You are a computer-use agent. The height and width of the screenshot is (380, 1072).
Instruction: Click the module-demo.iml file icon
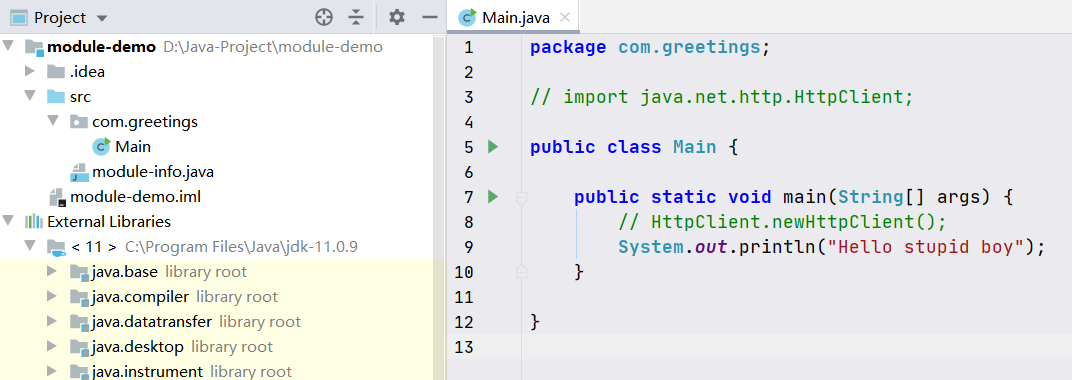[x=57, y=198]
